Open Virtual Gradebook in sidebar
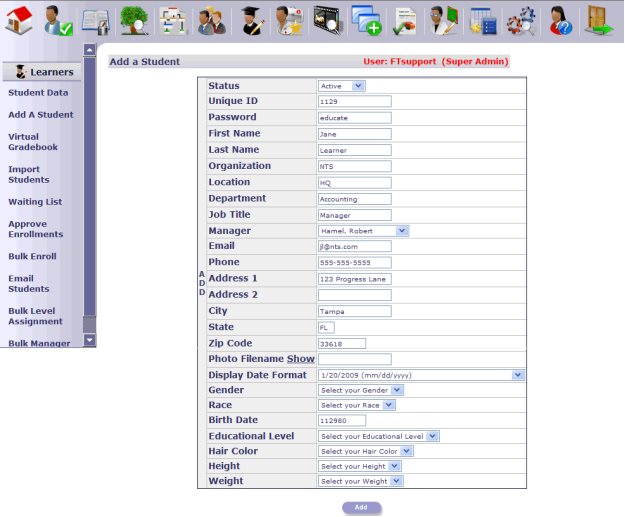The height and width of the screenshot is (517, 625). tap(33, 142)
